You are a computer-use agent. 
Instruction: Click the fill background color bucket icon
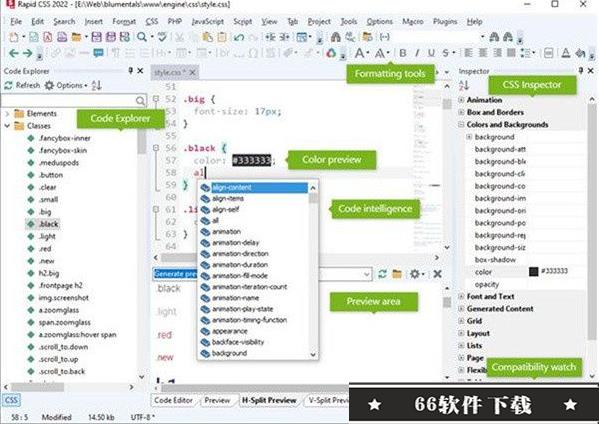pos(580,53)
